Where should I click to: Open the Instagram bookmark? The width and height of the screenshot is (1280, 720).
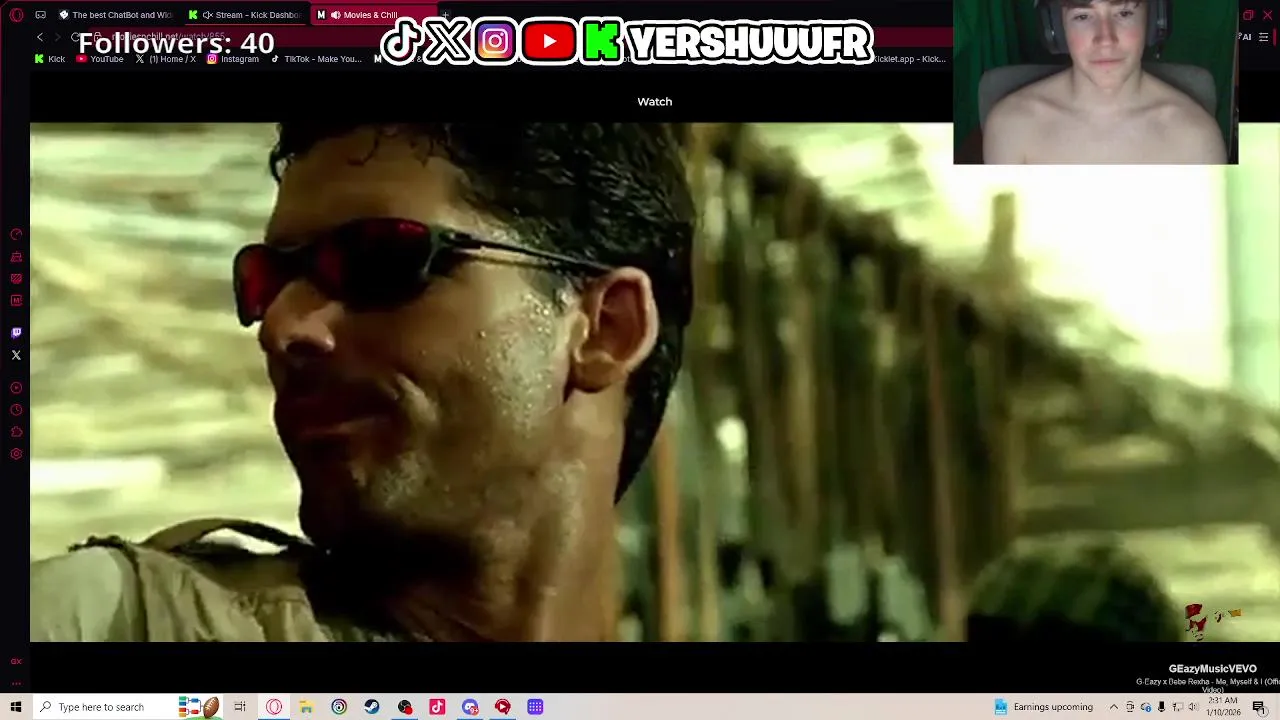pyautogui.click(x=232, y=59)
